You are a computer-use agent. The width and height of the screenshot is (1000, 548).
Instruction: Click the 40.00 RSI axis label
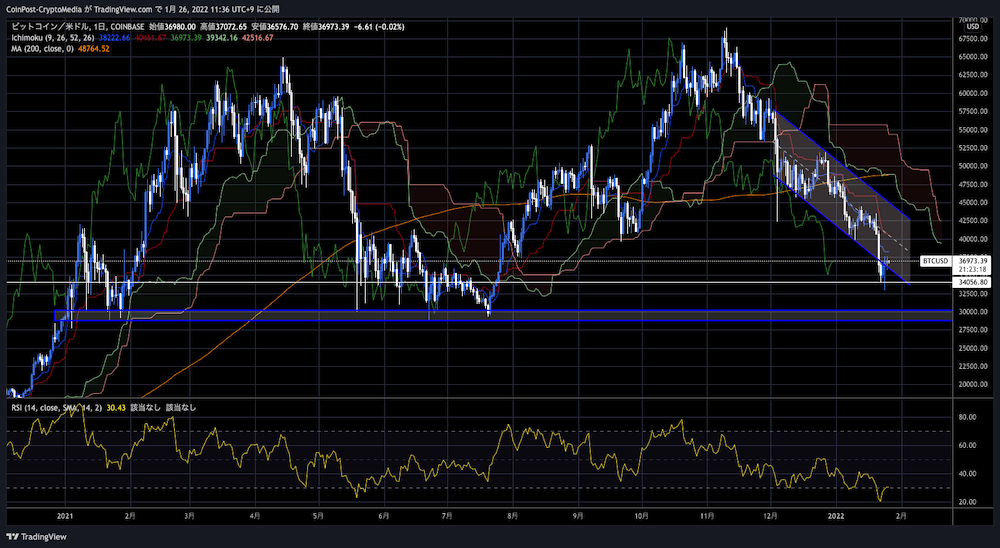coord(968,474)
